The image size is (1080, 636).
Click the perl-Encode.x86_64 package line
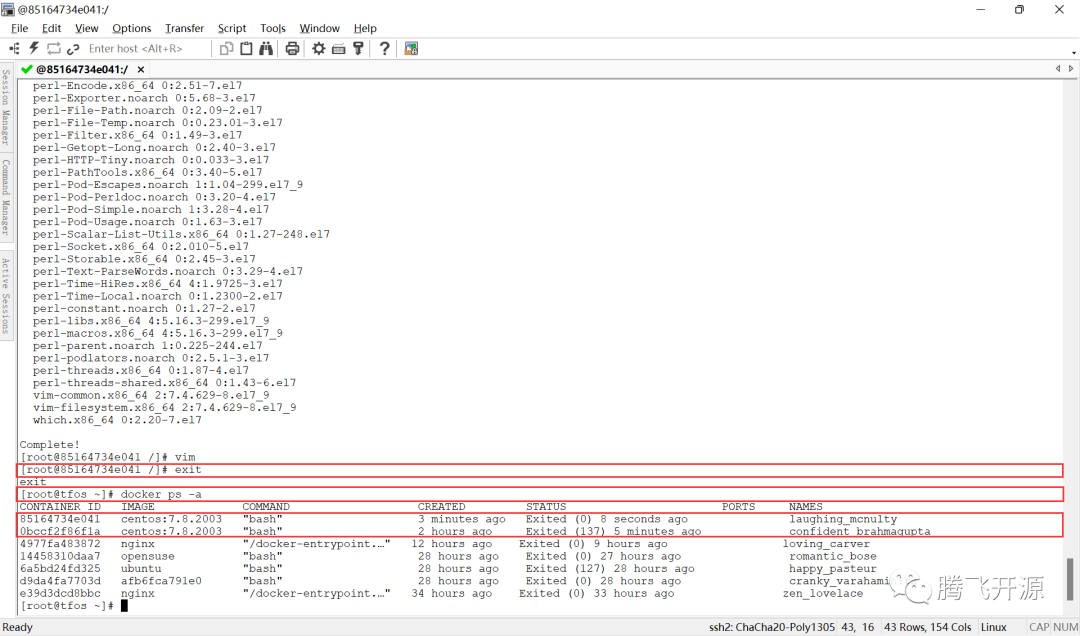137,85
